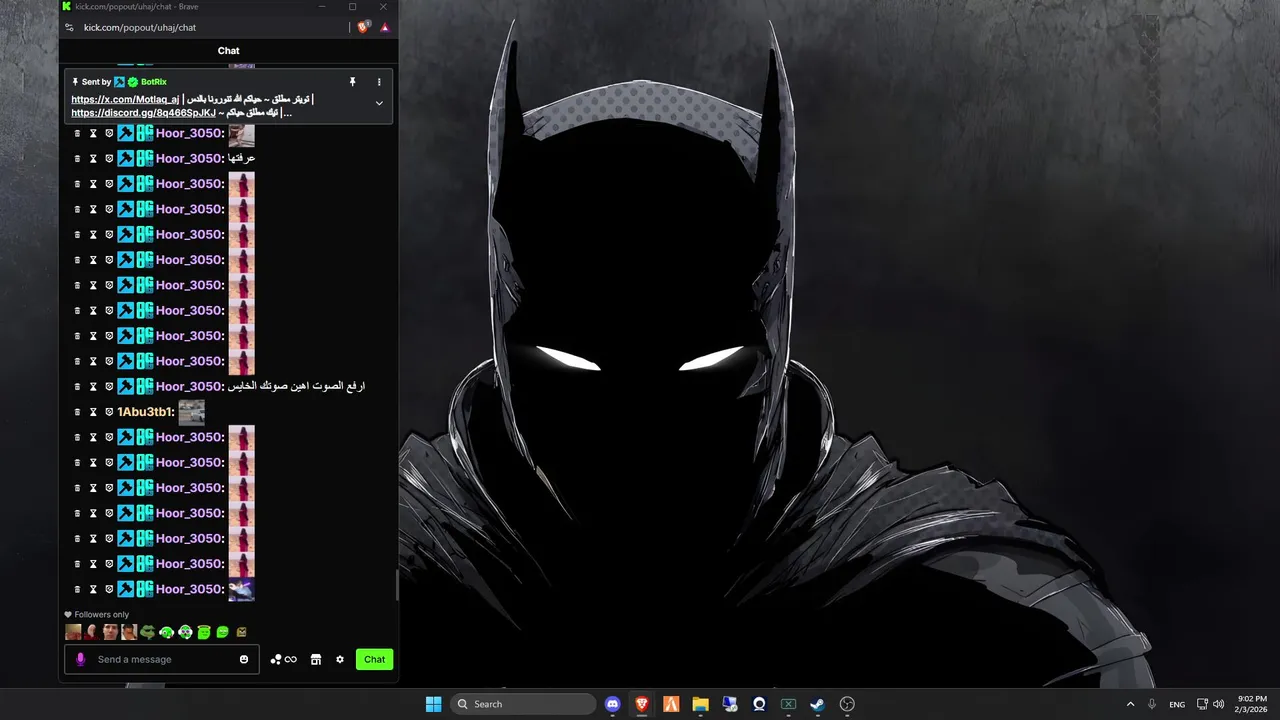Open the Brave Rewards triangle icon

tap(385, 27)
